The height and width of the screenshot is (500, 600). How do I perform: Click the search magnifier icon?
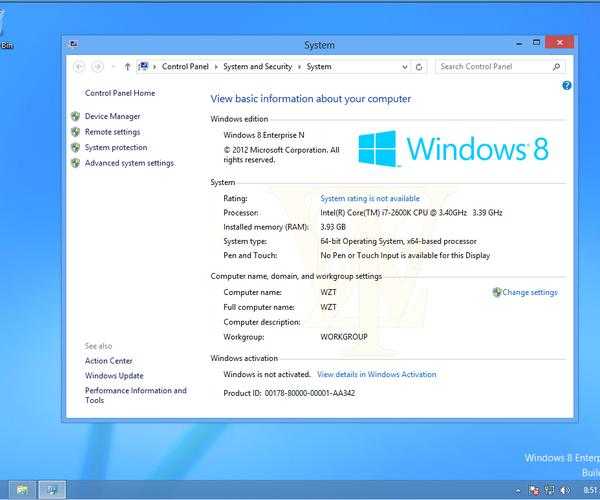[556, 67]
